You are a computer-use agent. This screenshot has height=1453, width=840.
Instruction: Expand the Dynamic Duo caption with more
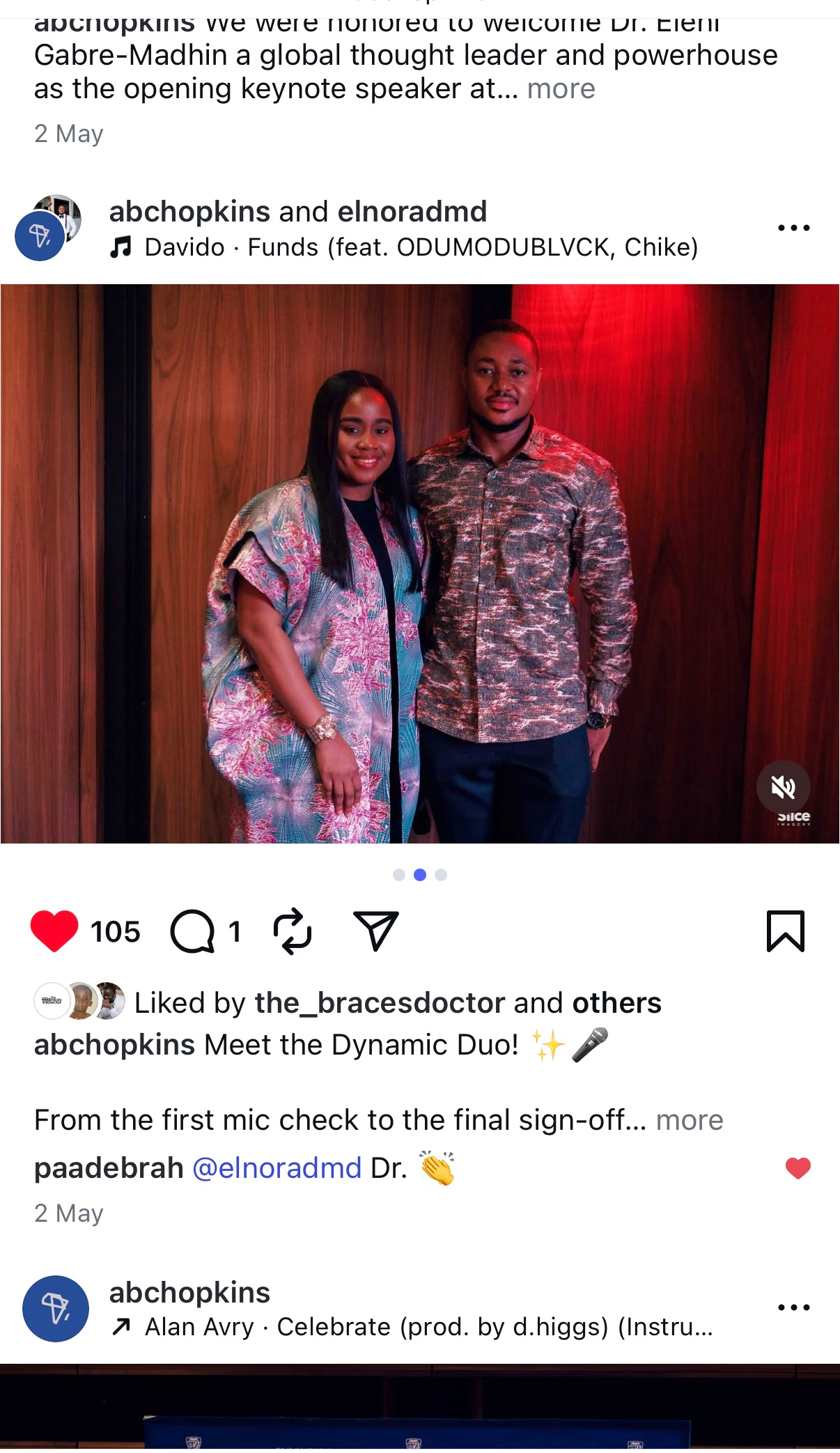click(690, 1120)
